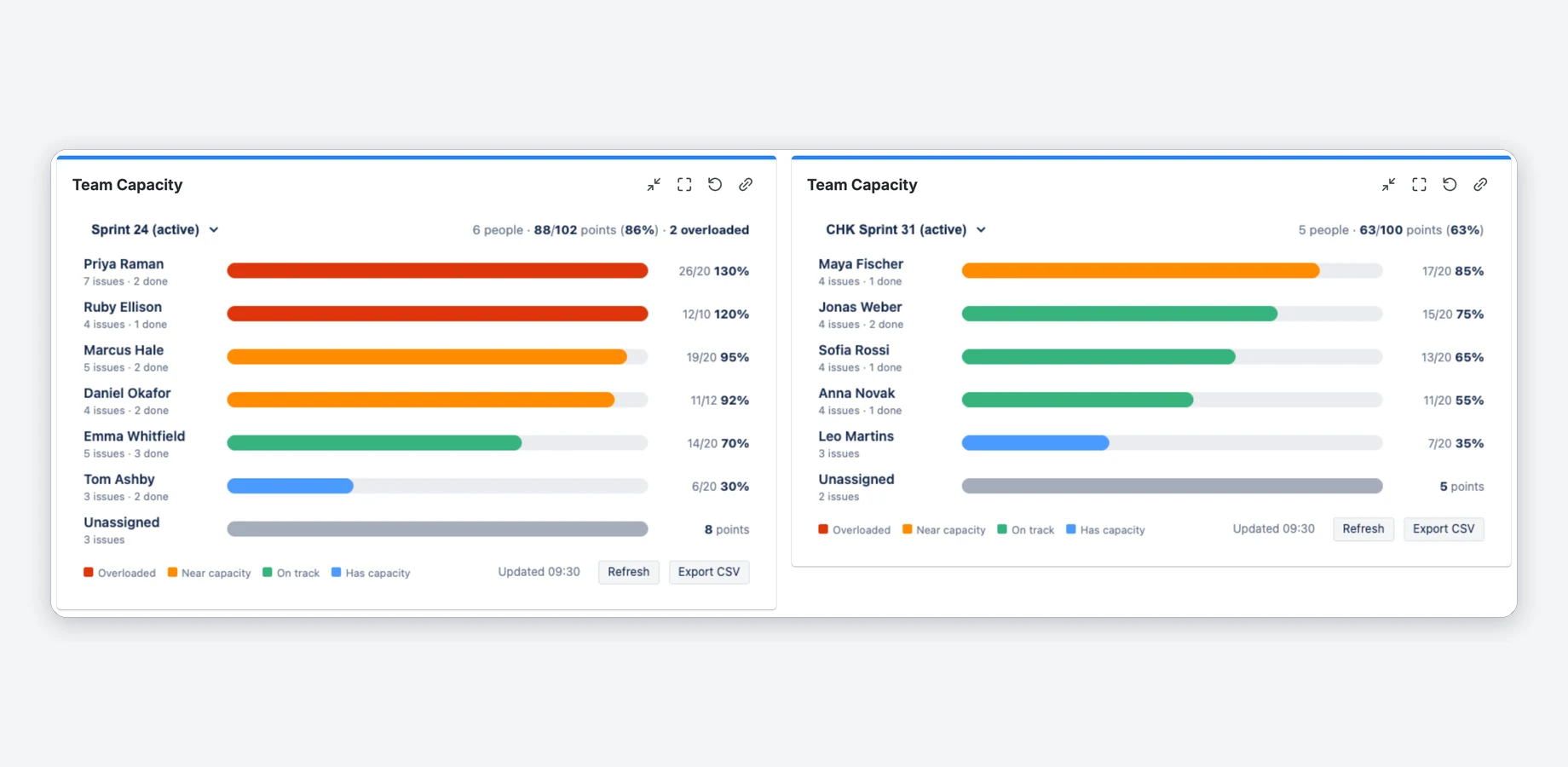Click Leo Martins' blue capacity bar
Viewport: 1568px width, 767px height.
click(1035, 443)
